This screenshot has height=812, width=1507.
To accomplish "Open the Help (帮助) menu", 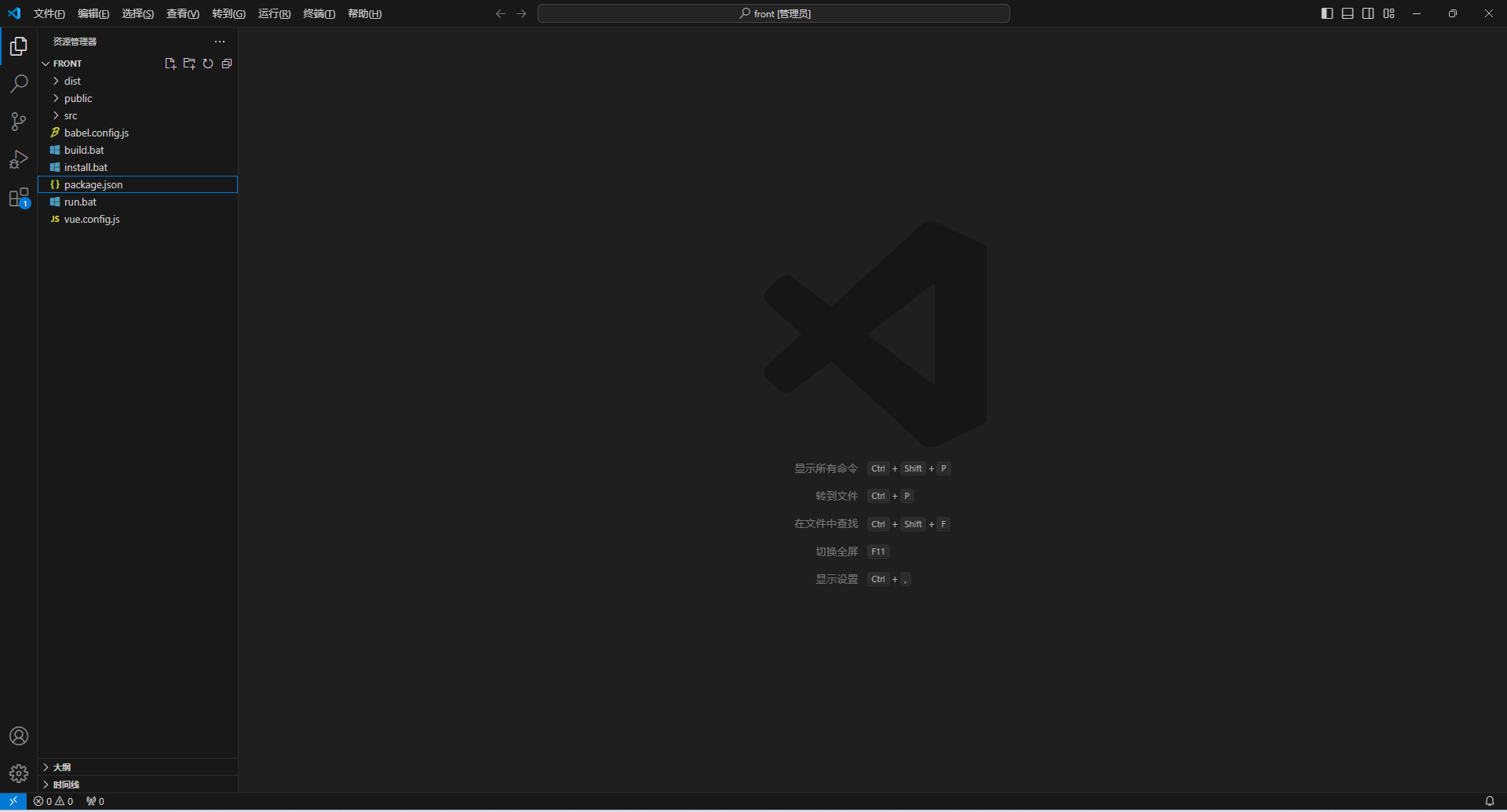I will point(364,13).
